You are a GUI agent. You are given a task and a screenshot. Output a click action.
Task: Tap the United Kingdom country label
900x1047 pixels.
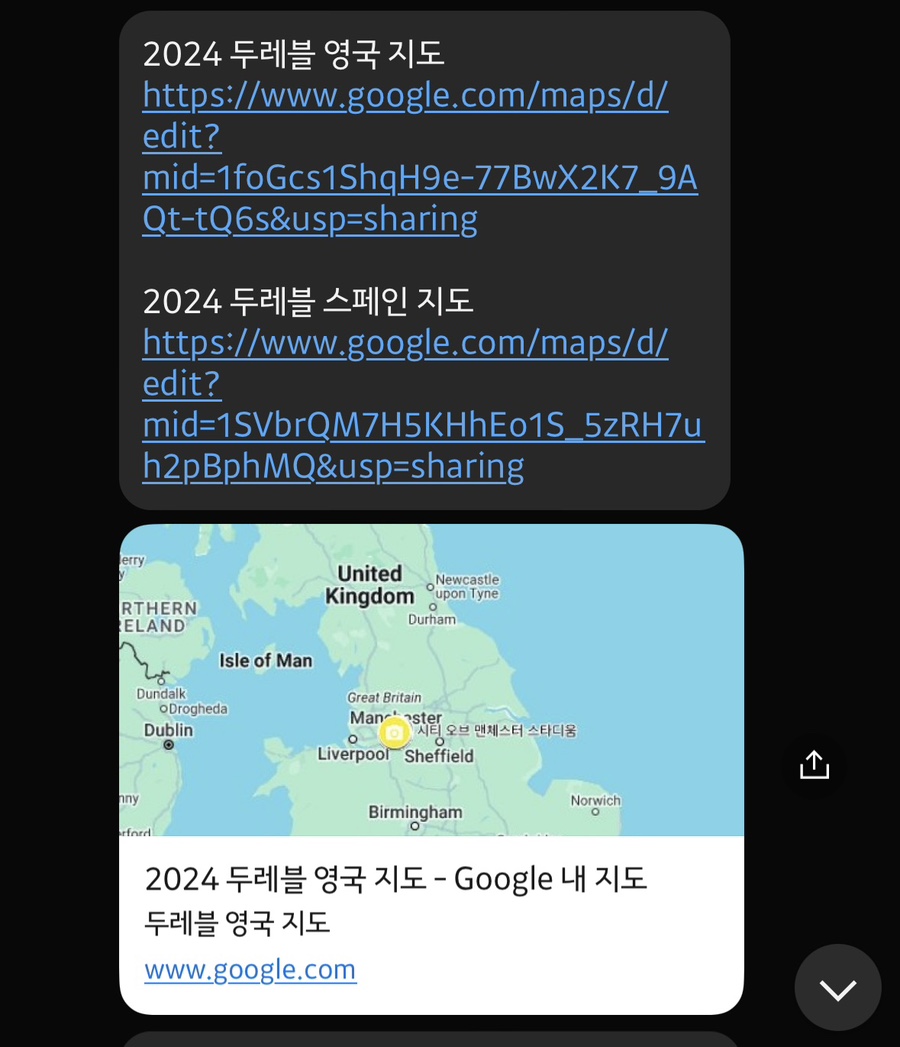[369, 585]
